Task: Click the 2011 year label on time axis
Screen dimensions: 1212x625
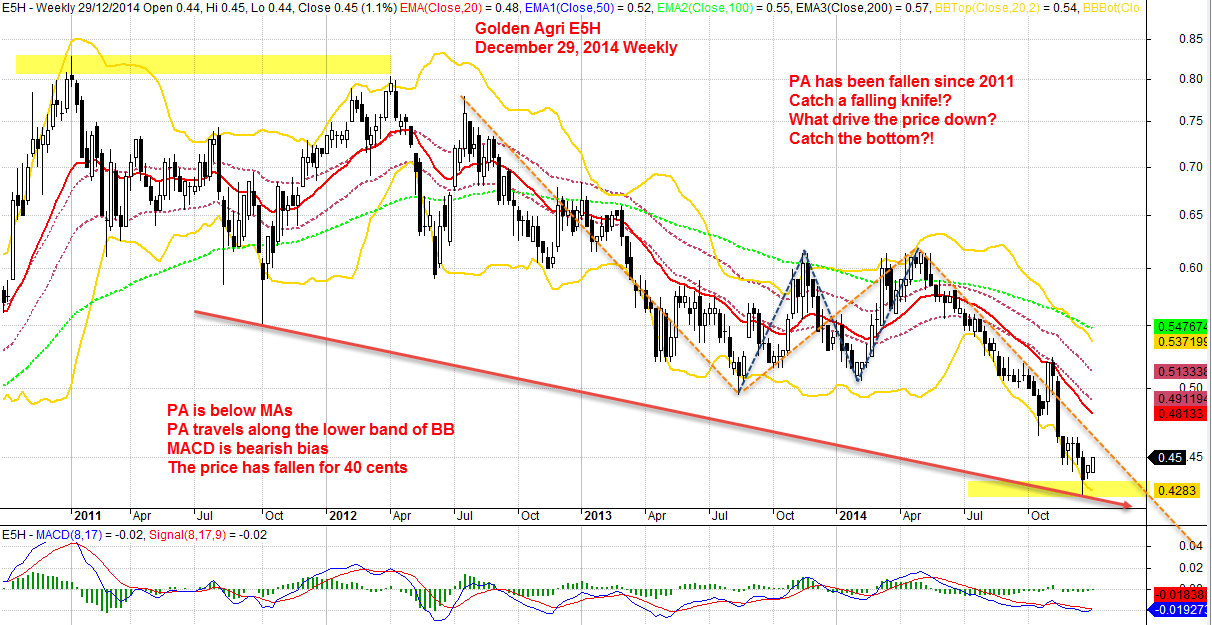Action: (x=86, y=516)
